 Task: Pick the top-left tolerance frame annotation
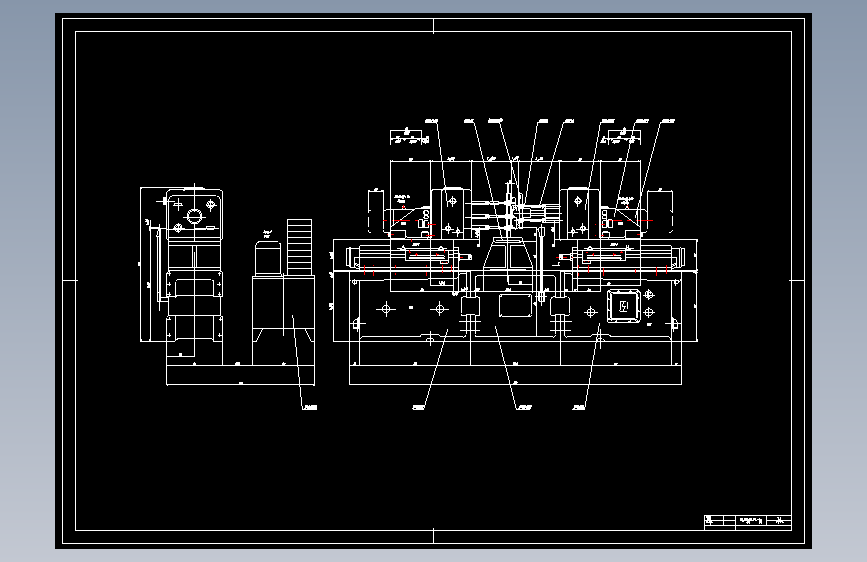(x=410, y=137)
